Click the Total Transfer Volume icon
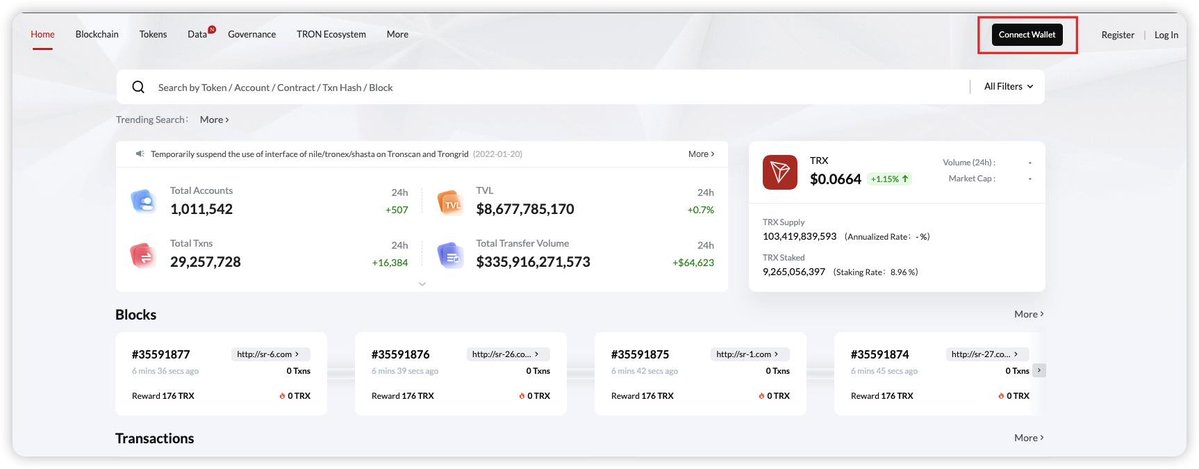The width and height of the screenshot is (1199, 469). click(450, 254)
